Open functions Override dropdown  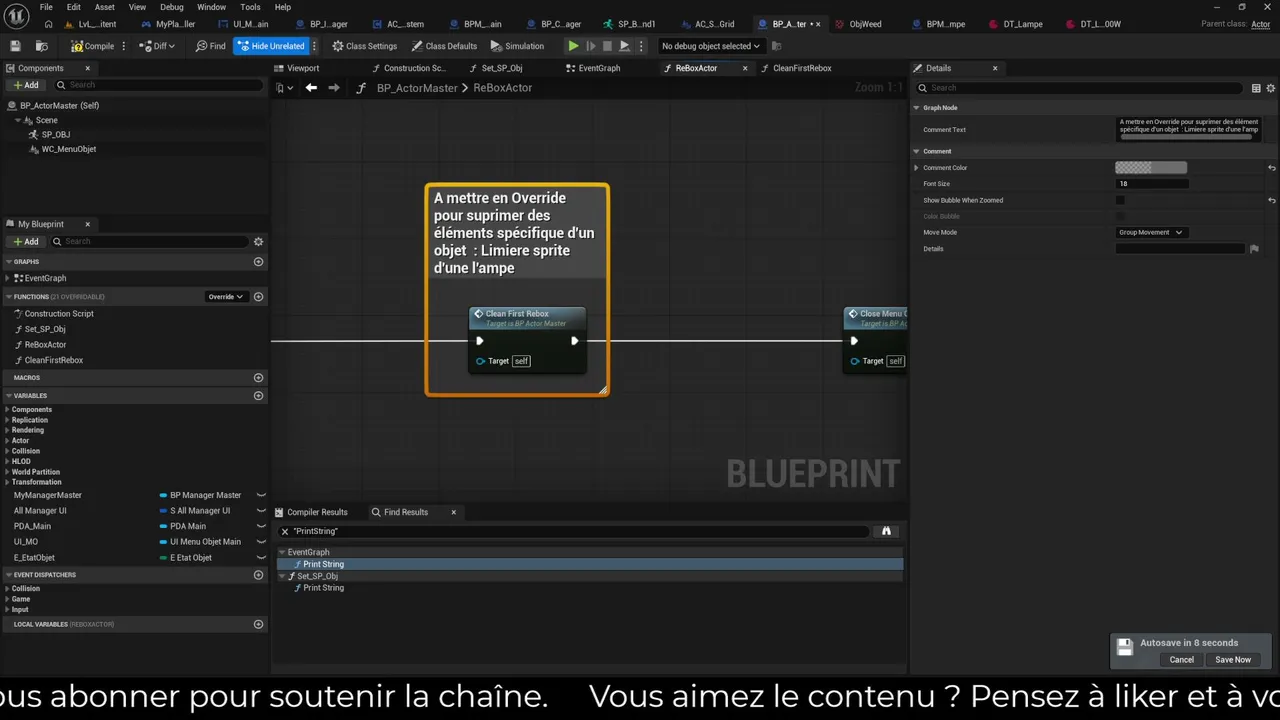click(226, 297)
